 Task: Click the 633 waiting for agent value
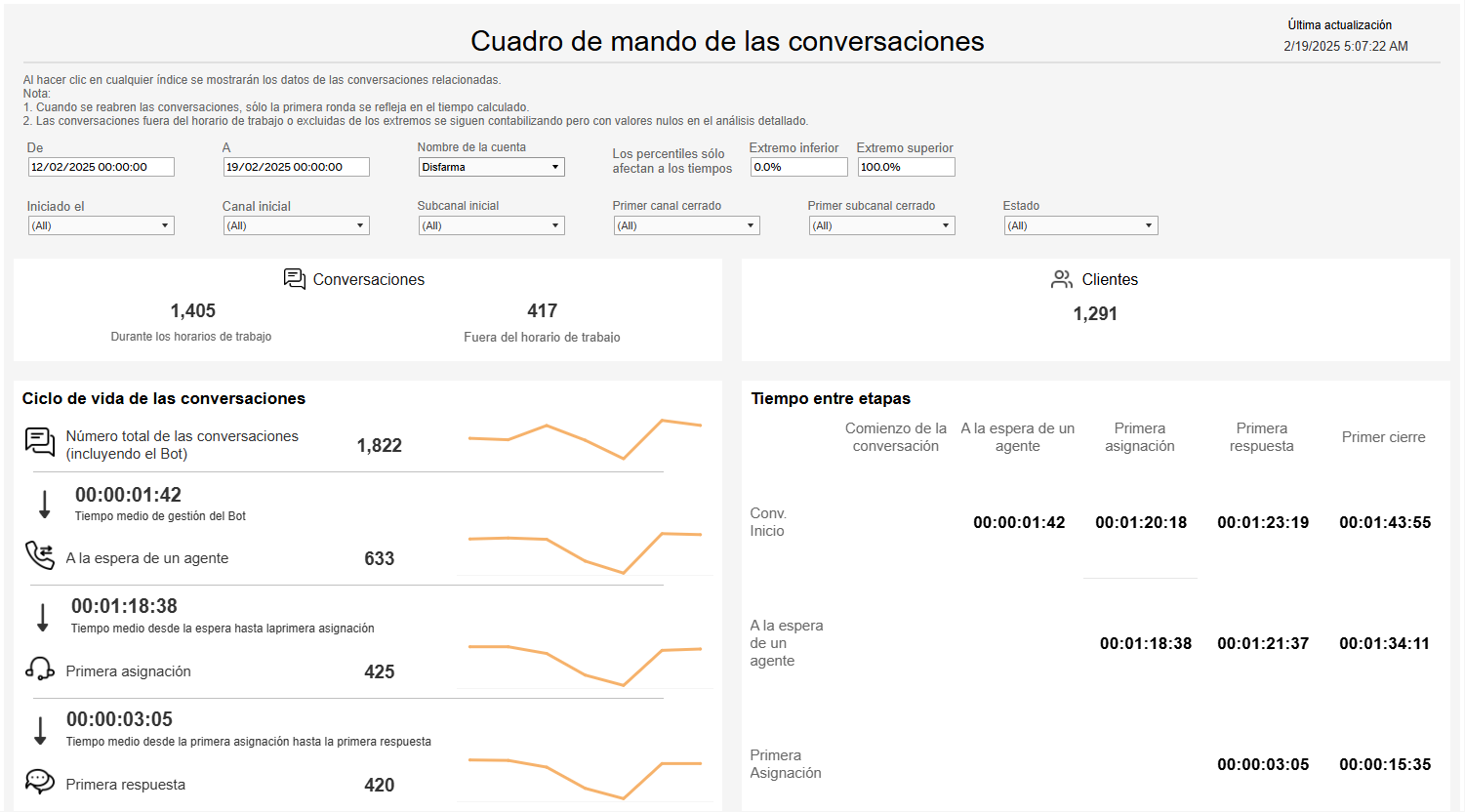click(x=380, y=559)
